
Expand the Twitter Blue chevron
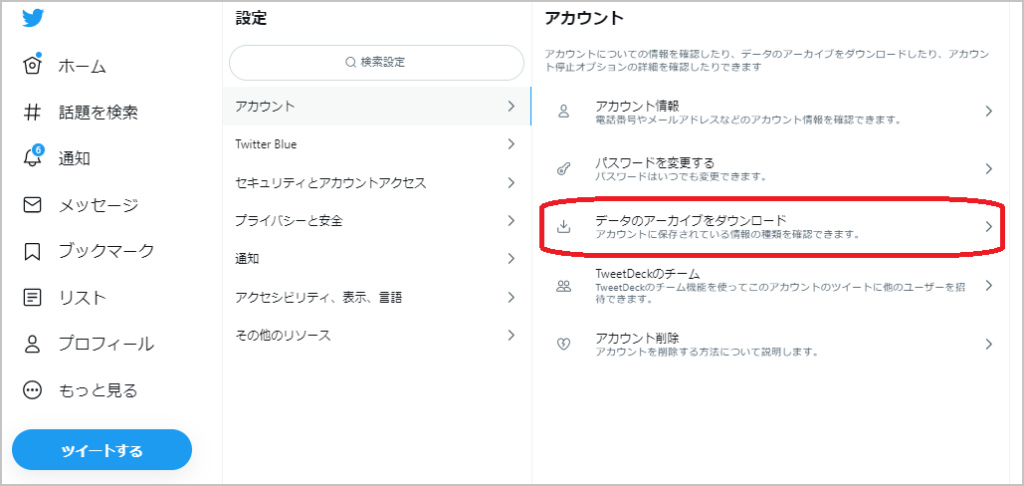(x=511, y=144)
